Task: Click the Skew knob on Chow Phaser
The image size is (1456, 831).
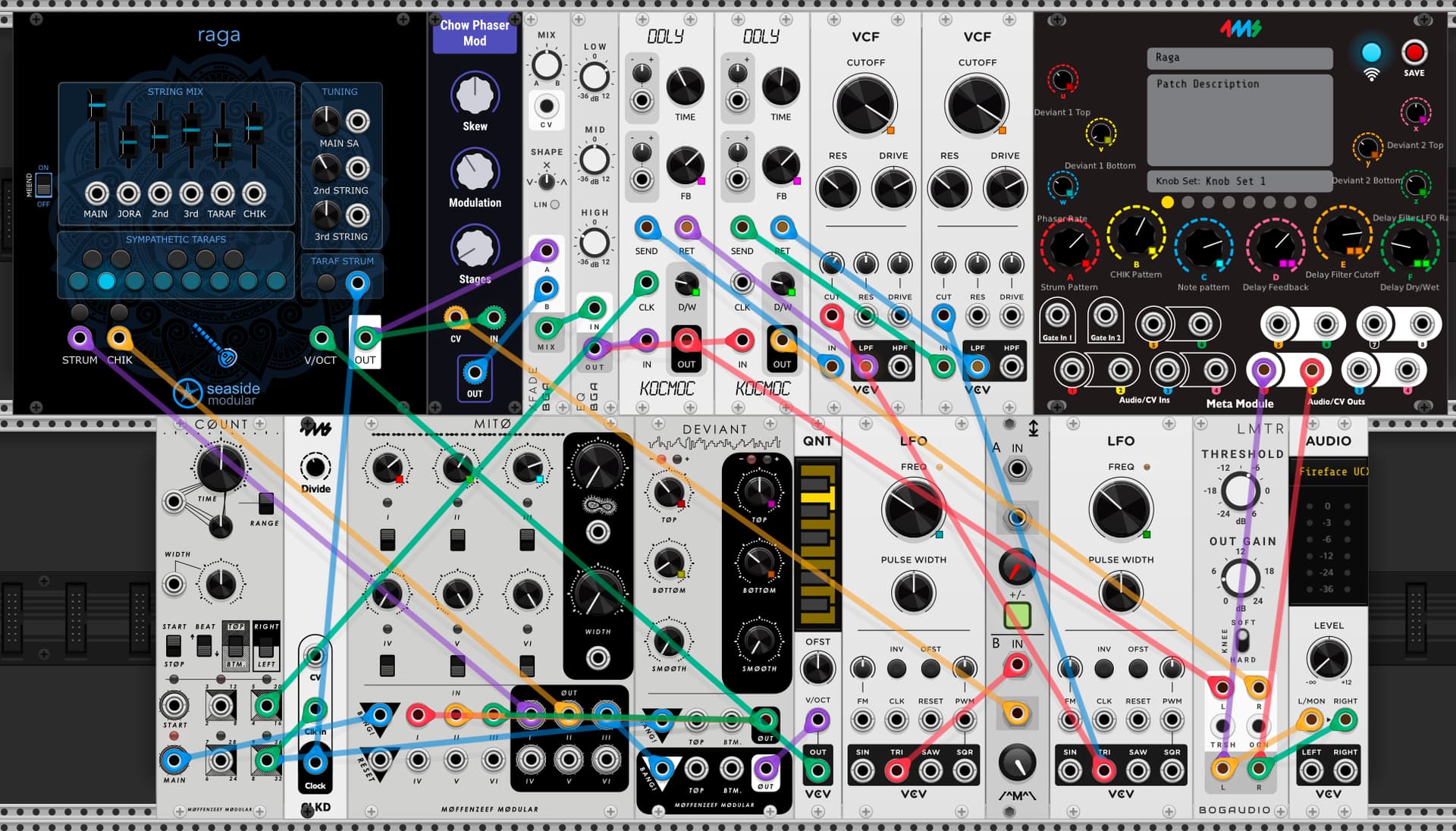Action: [475, 95]
